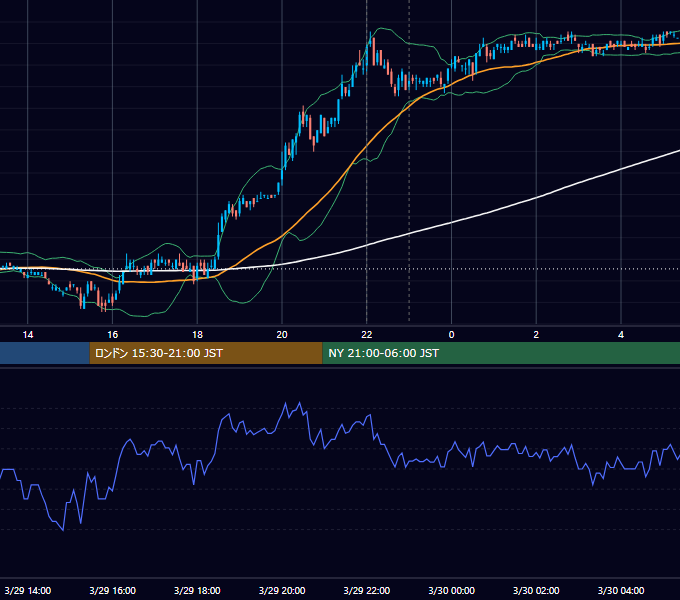680x600 pixels.
Task: Click the ロンドン 15:30-21:00 JST session bar
Action: tap(206, 353)
